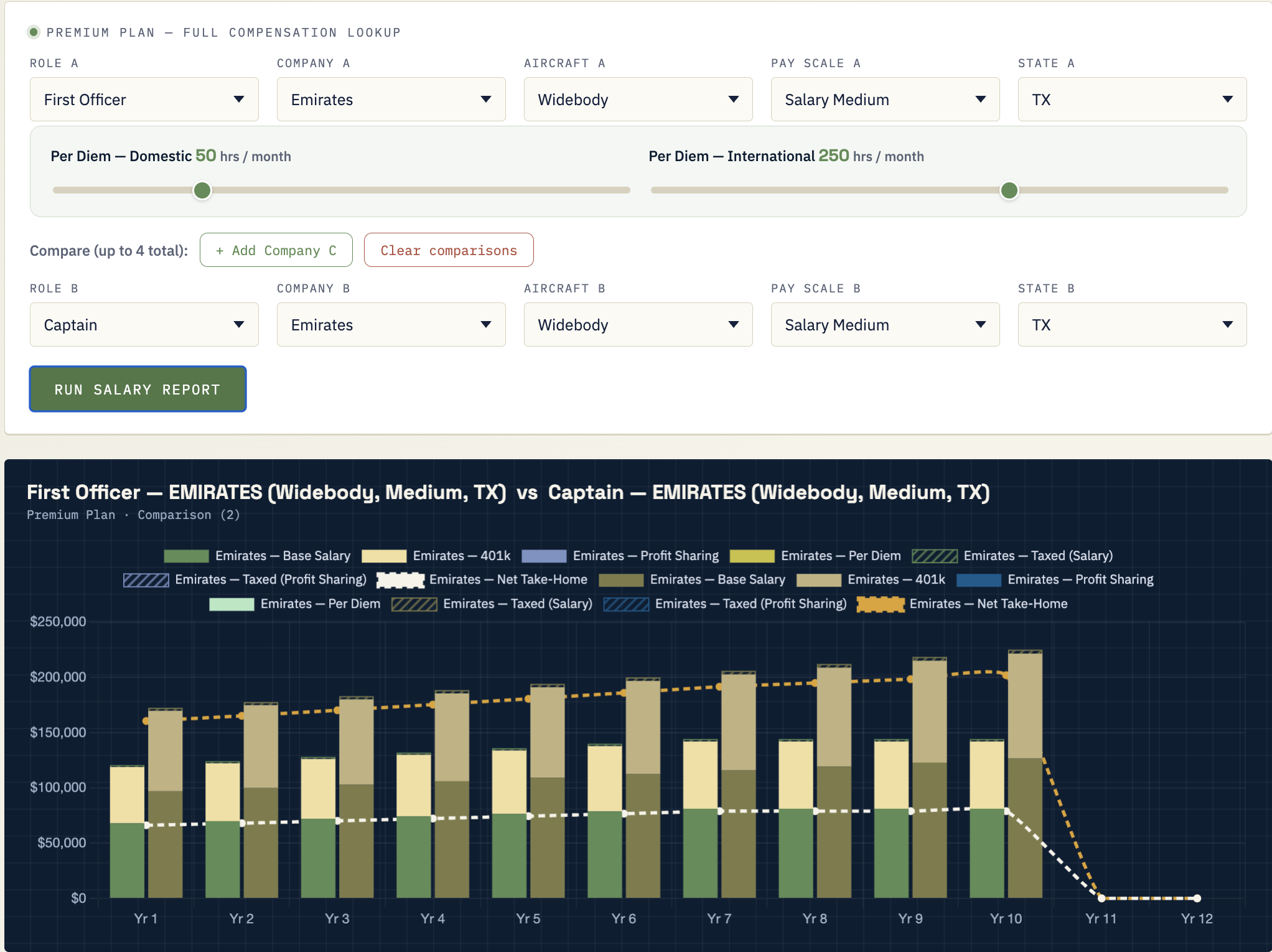Click the "Per Diem — Domestic 50 hrs / month" label

click(171, 156)
